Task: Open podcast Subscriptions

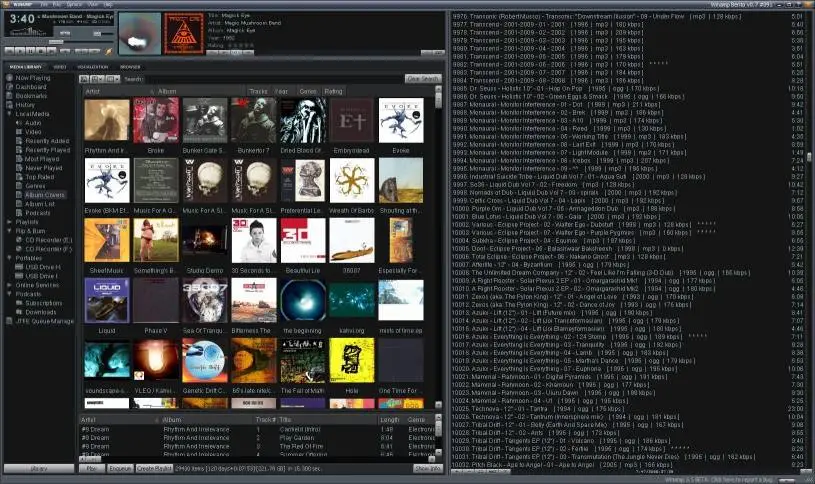Action: [x=44, y=303]
